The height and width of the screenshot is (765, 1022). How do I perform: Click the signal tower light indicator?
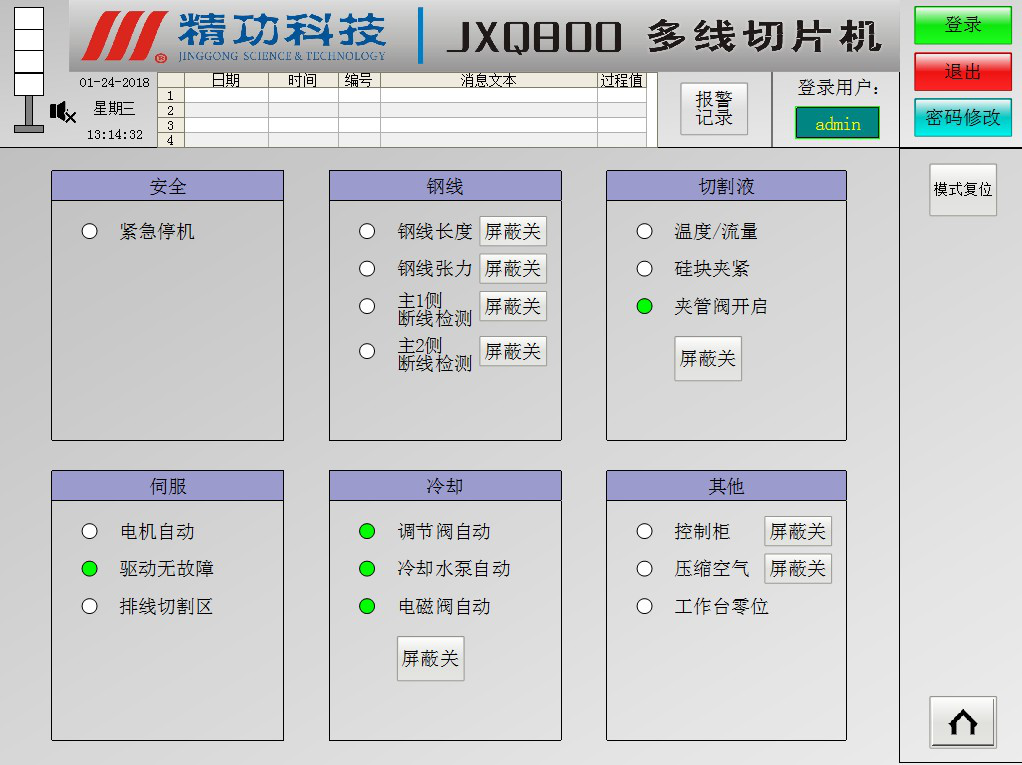coord(29,69)
